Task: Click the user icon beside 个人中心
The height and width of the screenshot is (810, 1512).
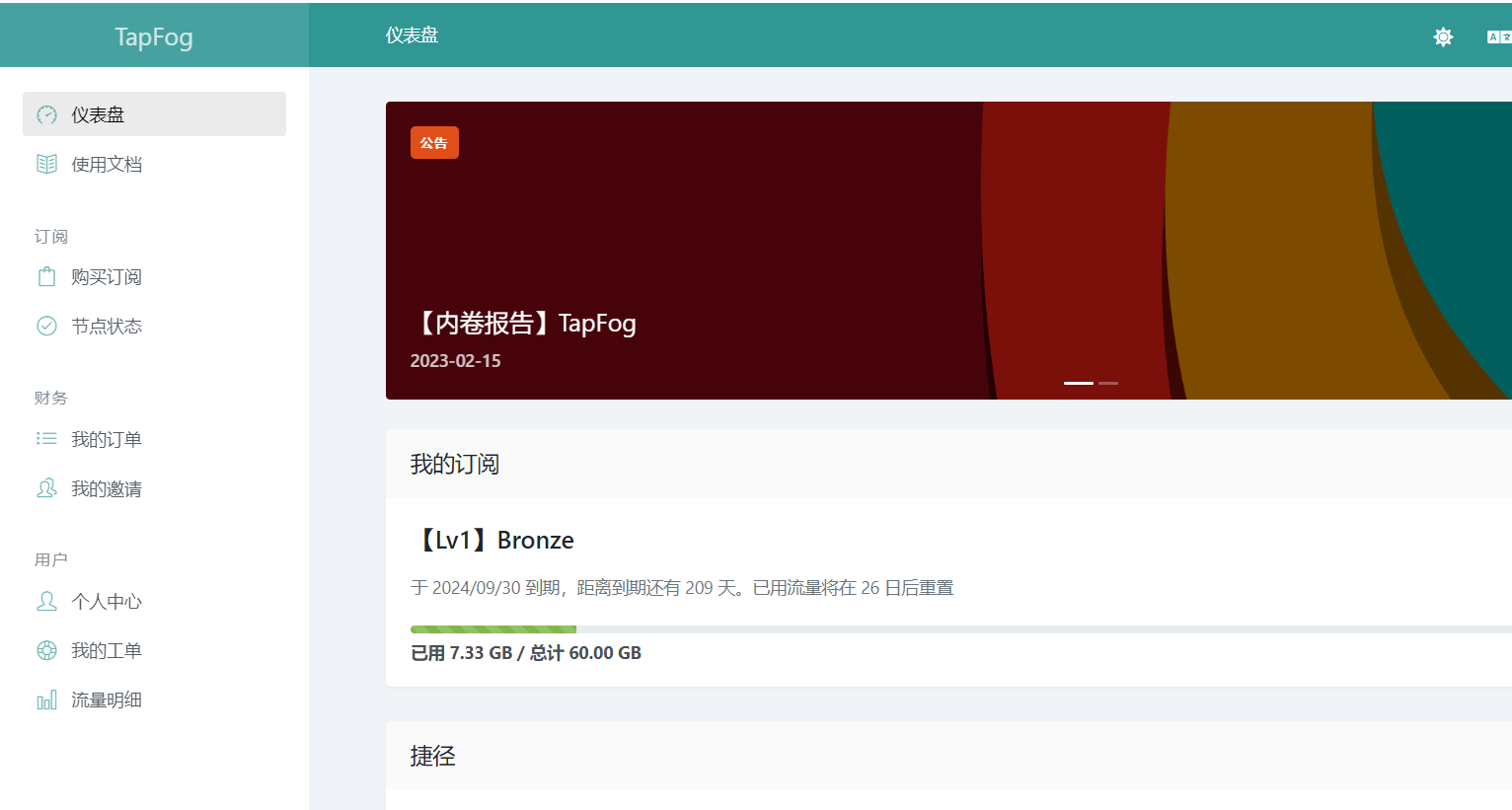Action: pyautogui.click(x=46, y=600)
